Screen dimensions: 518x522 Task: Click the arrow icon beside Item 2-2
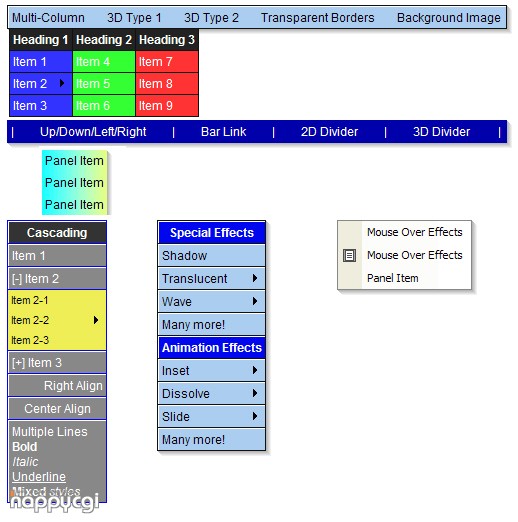[x=96, y=320]
